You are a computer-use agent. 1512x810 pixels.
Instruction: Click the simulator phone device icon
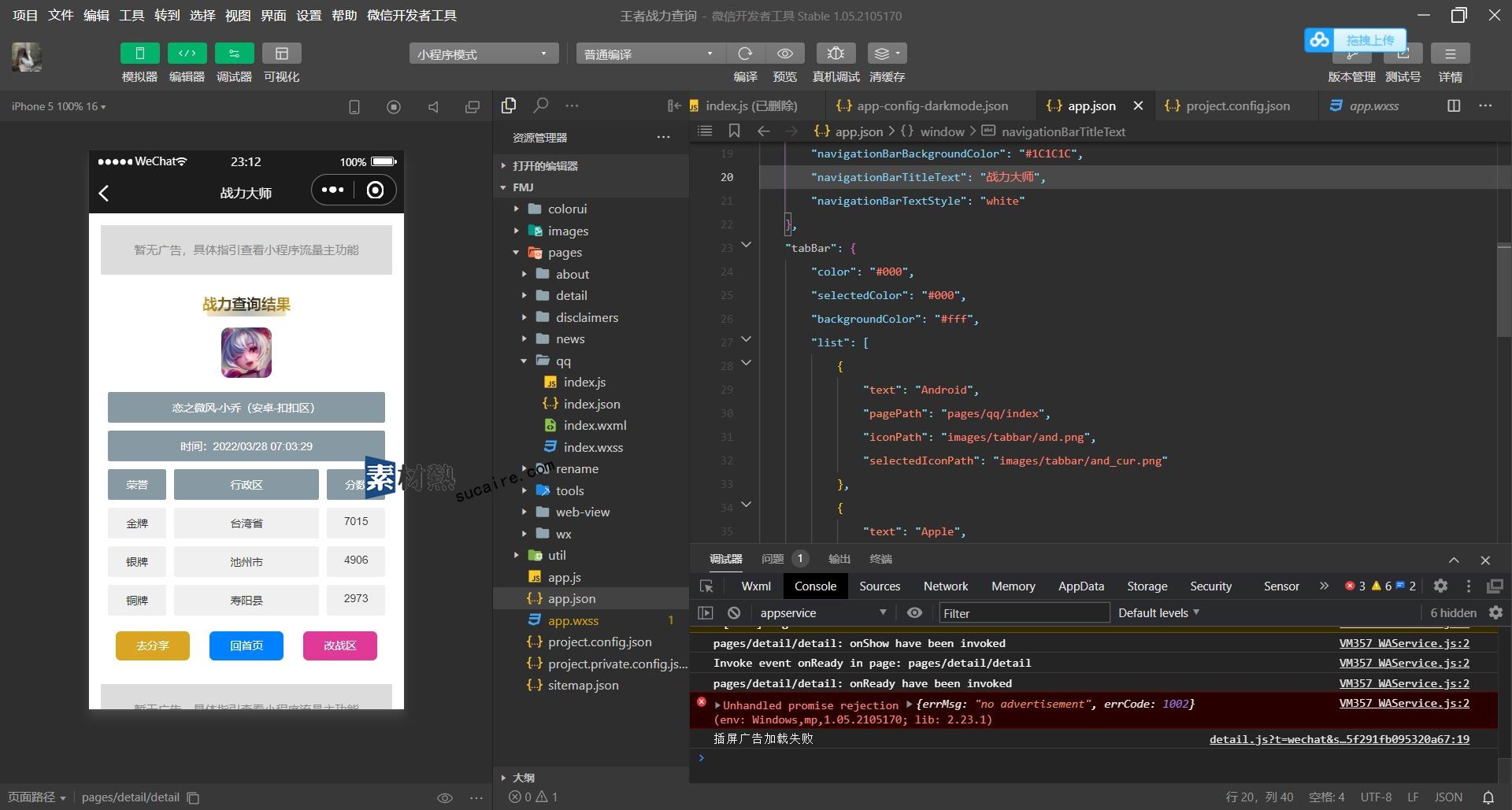point(354,107)
